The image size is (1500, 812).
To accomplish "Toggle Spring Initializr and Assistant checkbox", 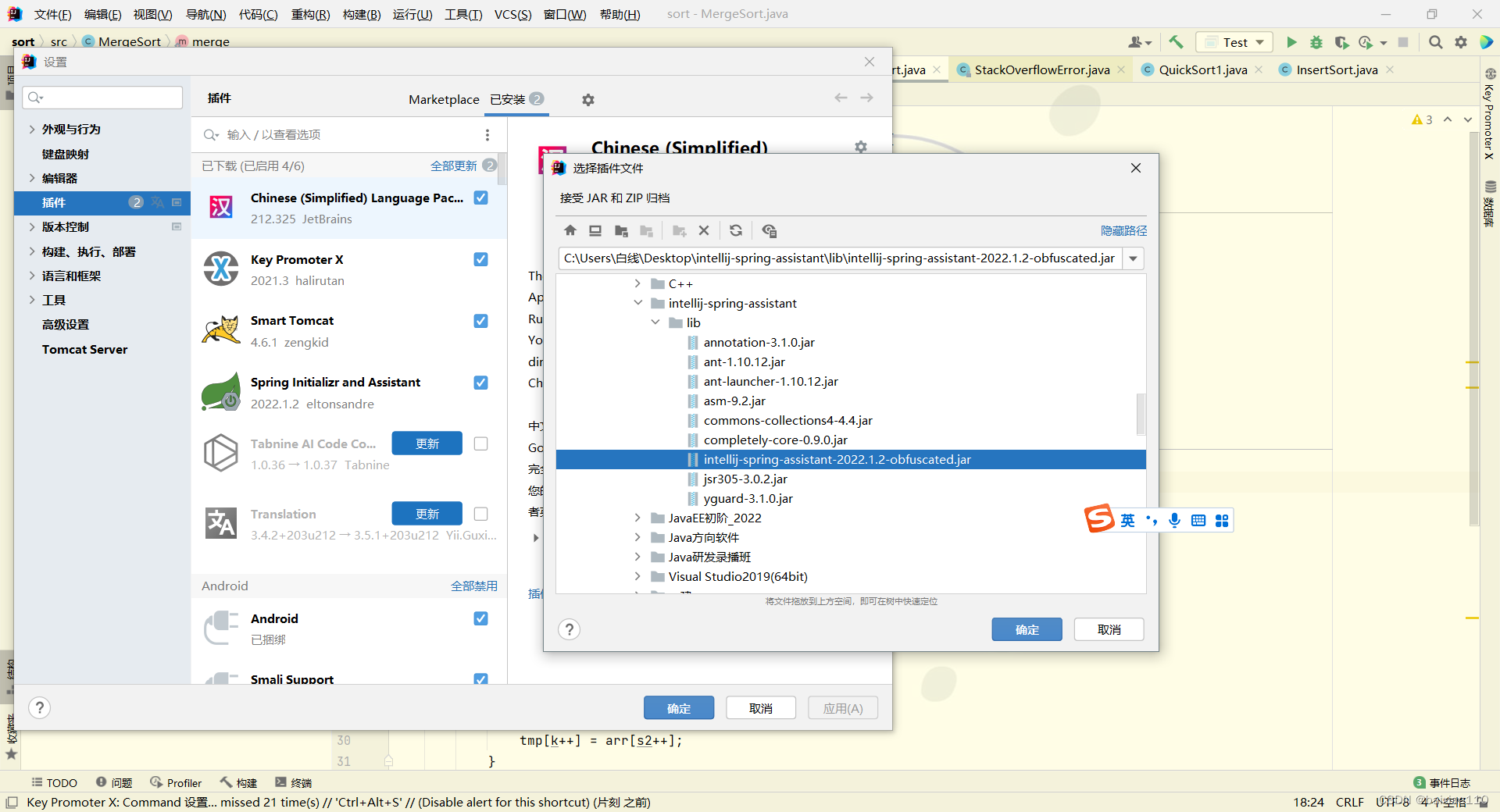I will [x=481, y=383].
